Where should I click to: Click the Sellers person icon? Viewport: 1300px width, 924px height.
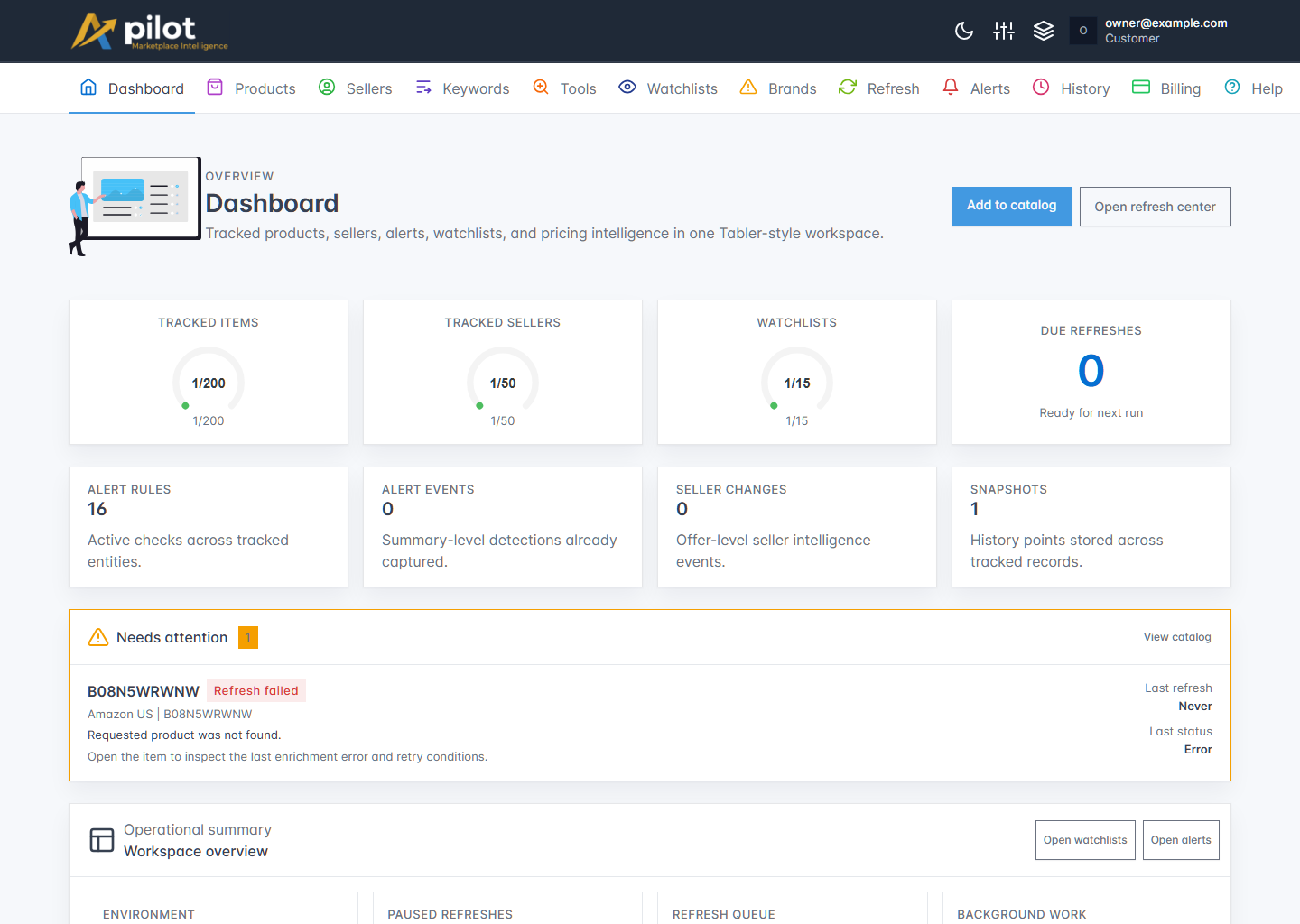pos(327,88)
